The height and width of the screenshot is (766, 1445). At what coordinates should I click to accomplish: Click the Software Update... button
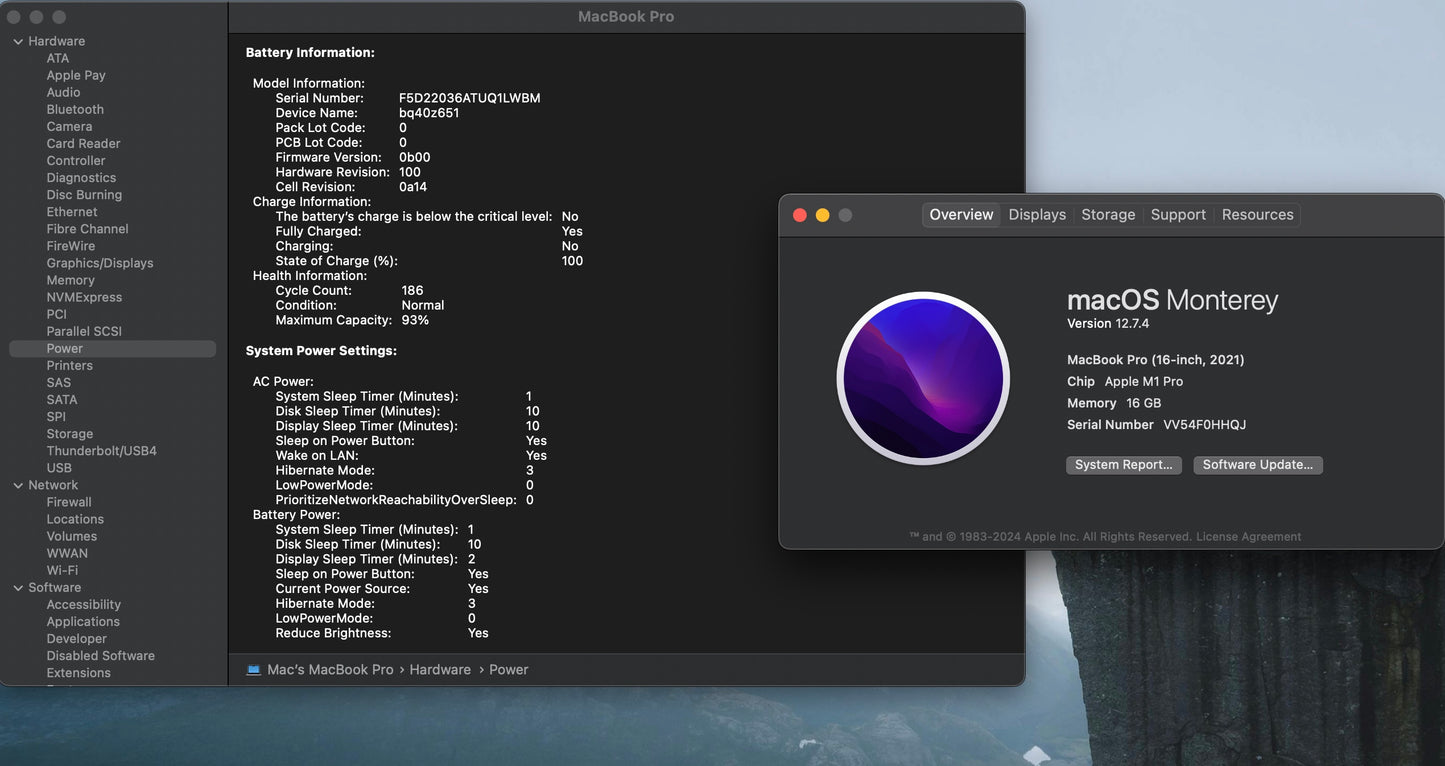pos(1258,465)
